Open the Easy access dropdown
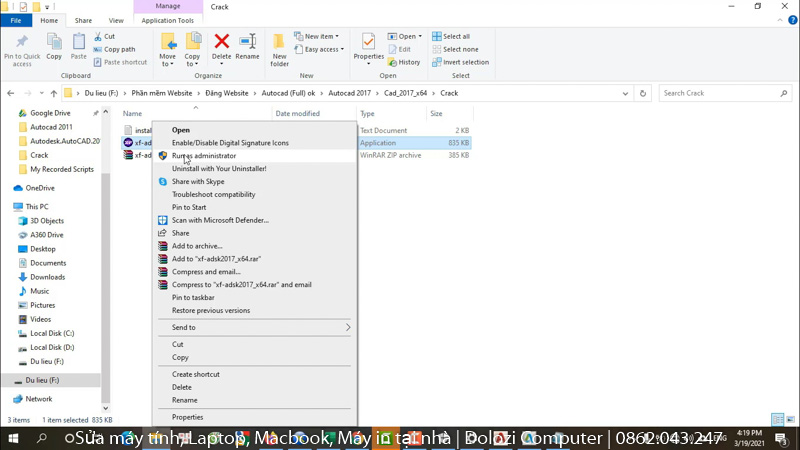Image resolution: width=800 pixels, height=450 pixels. click(323, 49)
